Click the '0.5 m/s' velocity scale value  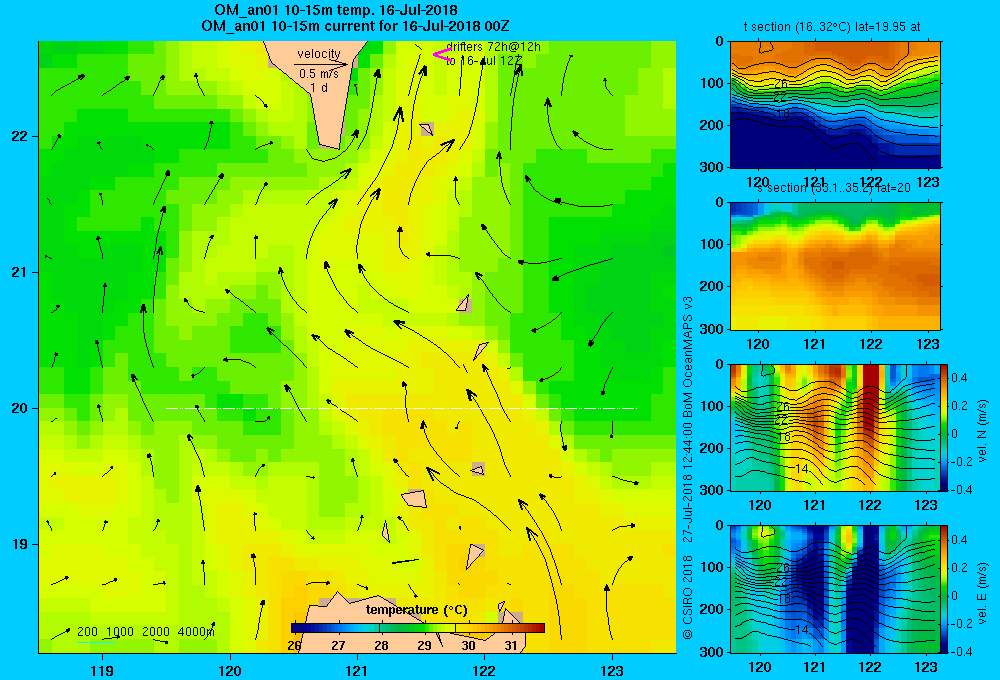tap(319, 74)
